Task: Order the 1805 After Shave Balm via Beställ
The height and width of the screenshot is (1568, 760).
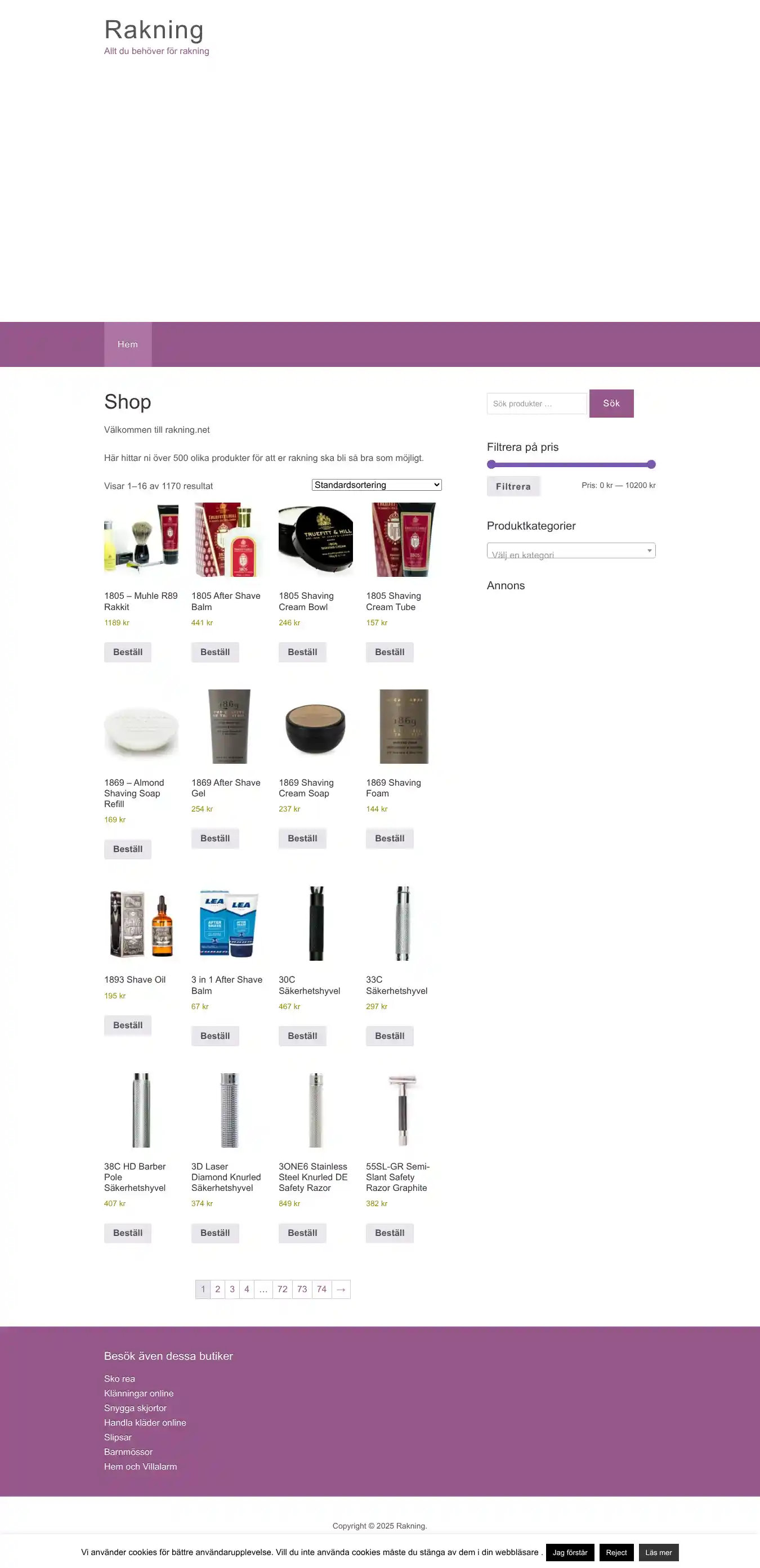Action: click(x=215, y=652)
